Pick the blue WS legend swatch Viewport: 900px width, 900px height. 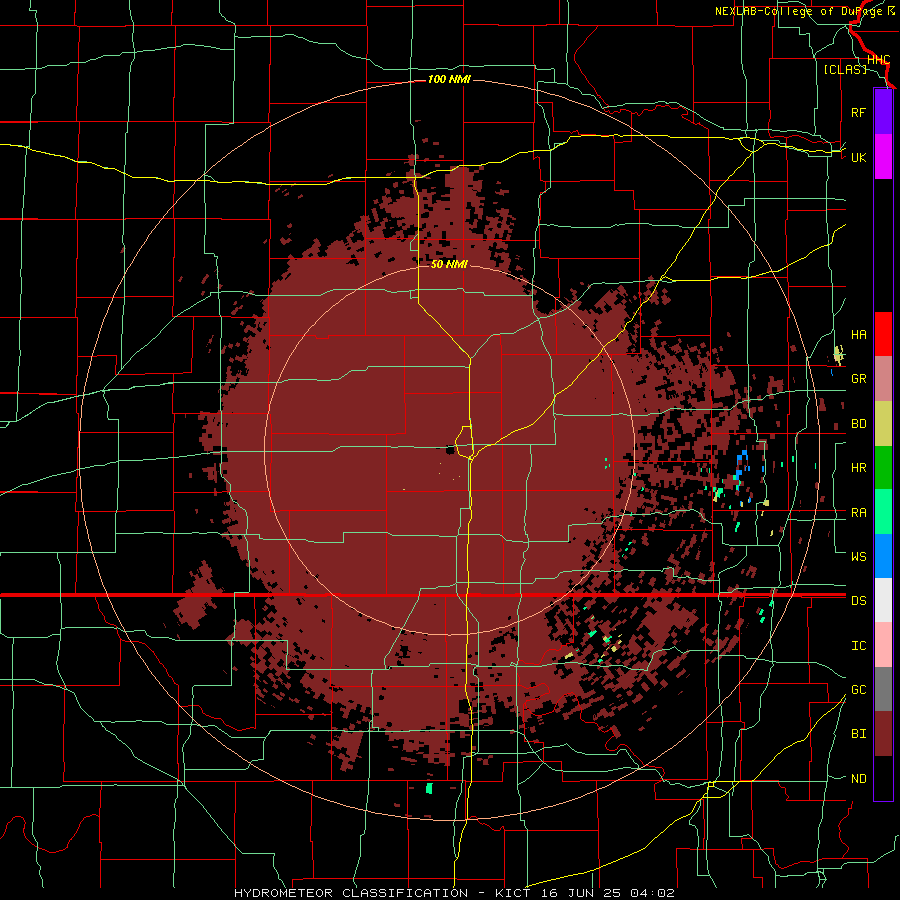click(883, 556)
